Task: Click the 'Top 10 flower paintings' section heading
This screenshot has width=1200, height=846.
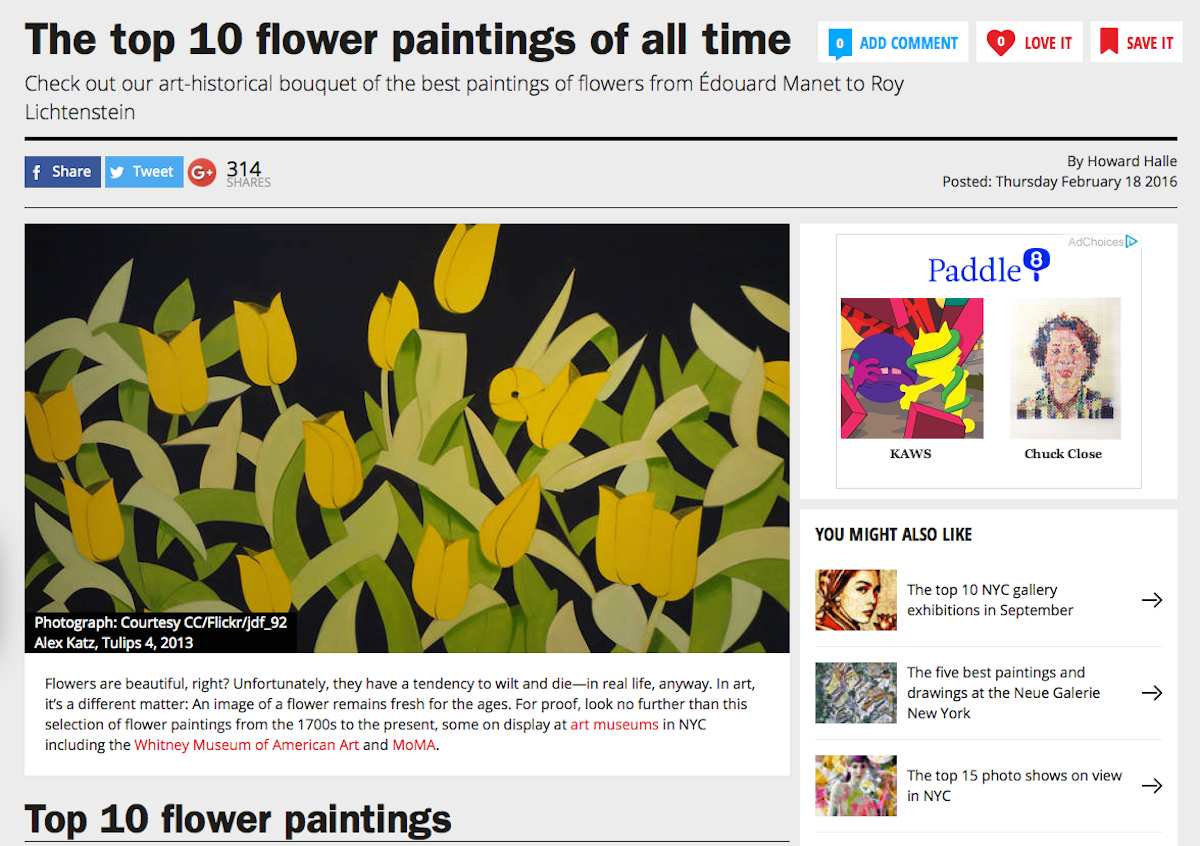Action: tap(238, 819)
